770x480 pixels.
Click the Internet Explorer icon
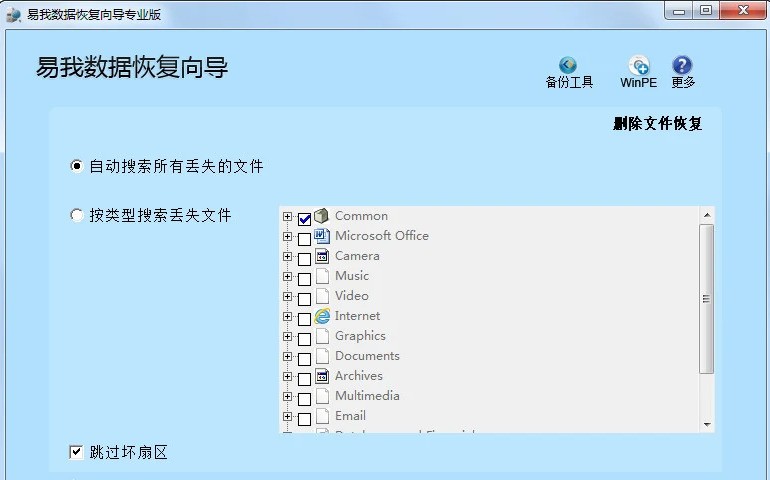click(322, 316)
